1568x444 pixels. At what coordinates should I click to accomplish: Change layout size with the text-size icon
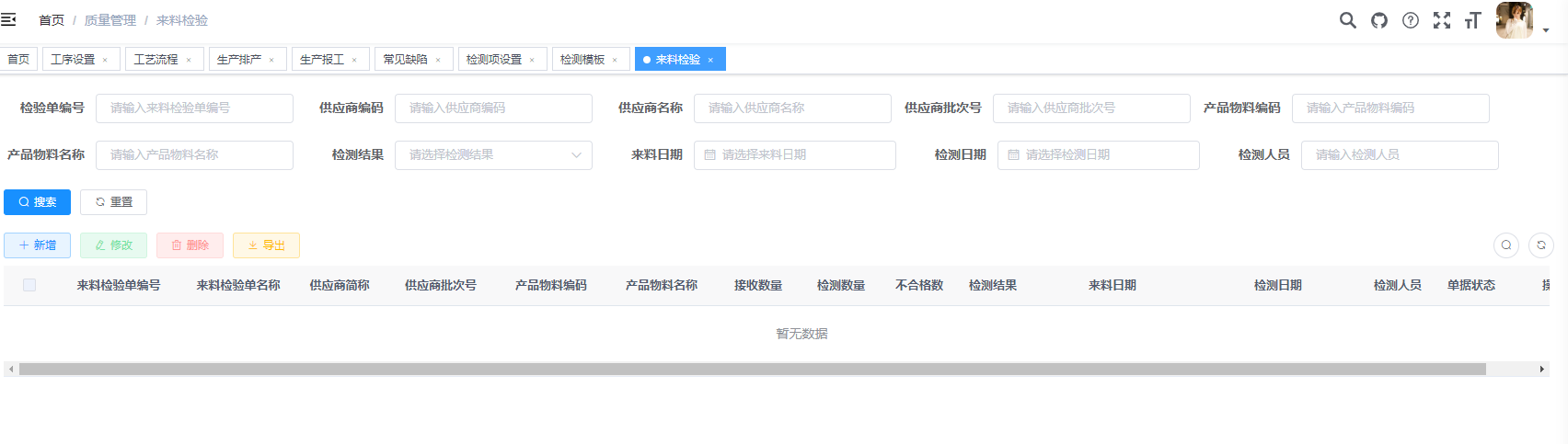pyautogui.click(x=1472, y=20)
